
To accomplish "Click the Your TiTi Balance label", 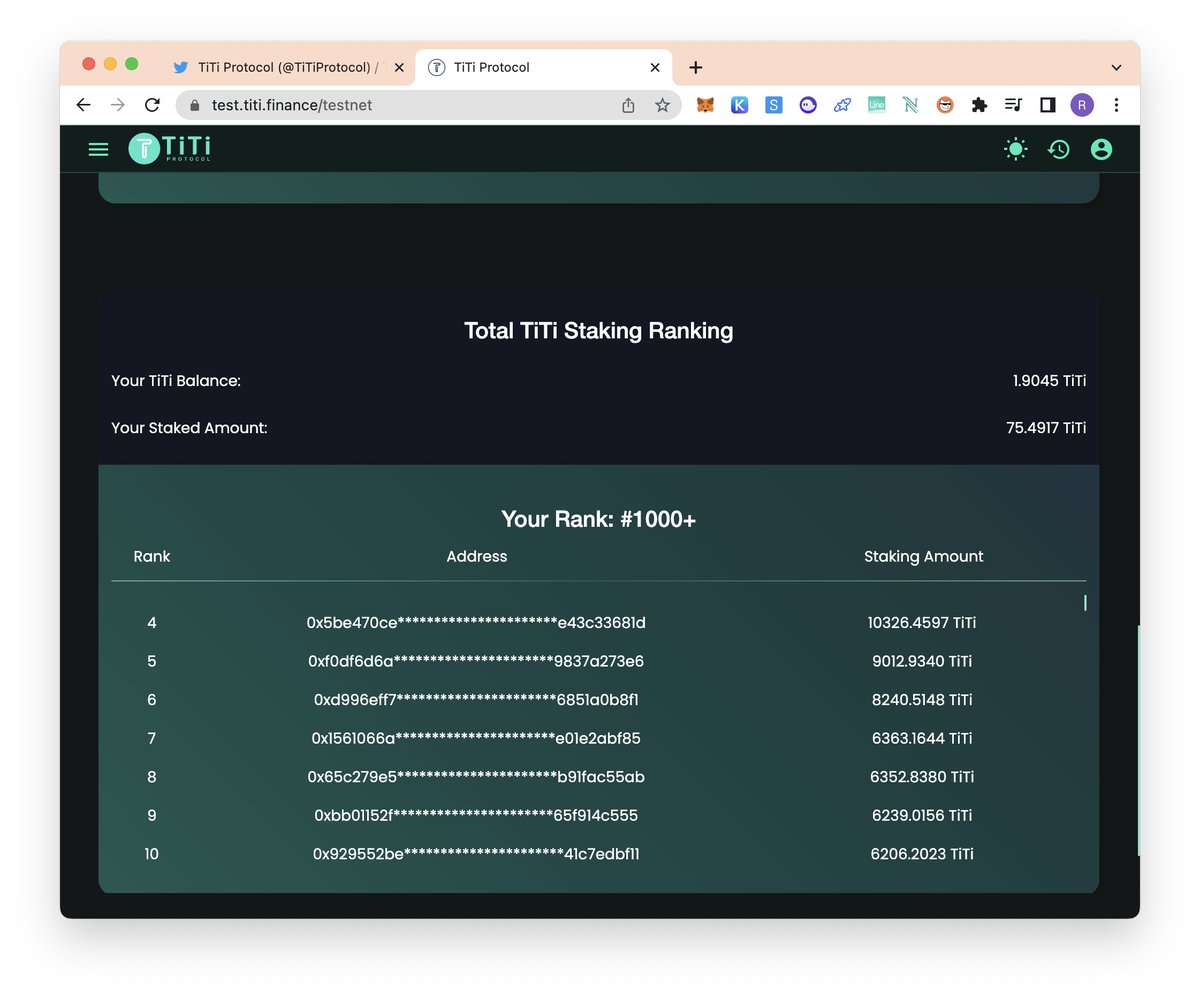I will click(x=176, y=381).
